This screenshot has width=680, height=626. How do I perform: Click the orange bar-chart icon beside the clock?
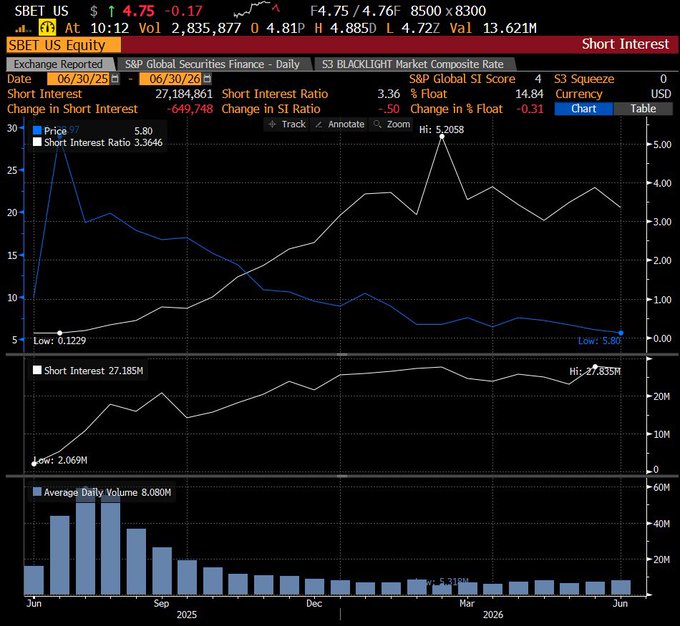coord(23,29)
